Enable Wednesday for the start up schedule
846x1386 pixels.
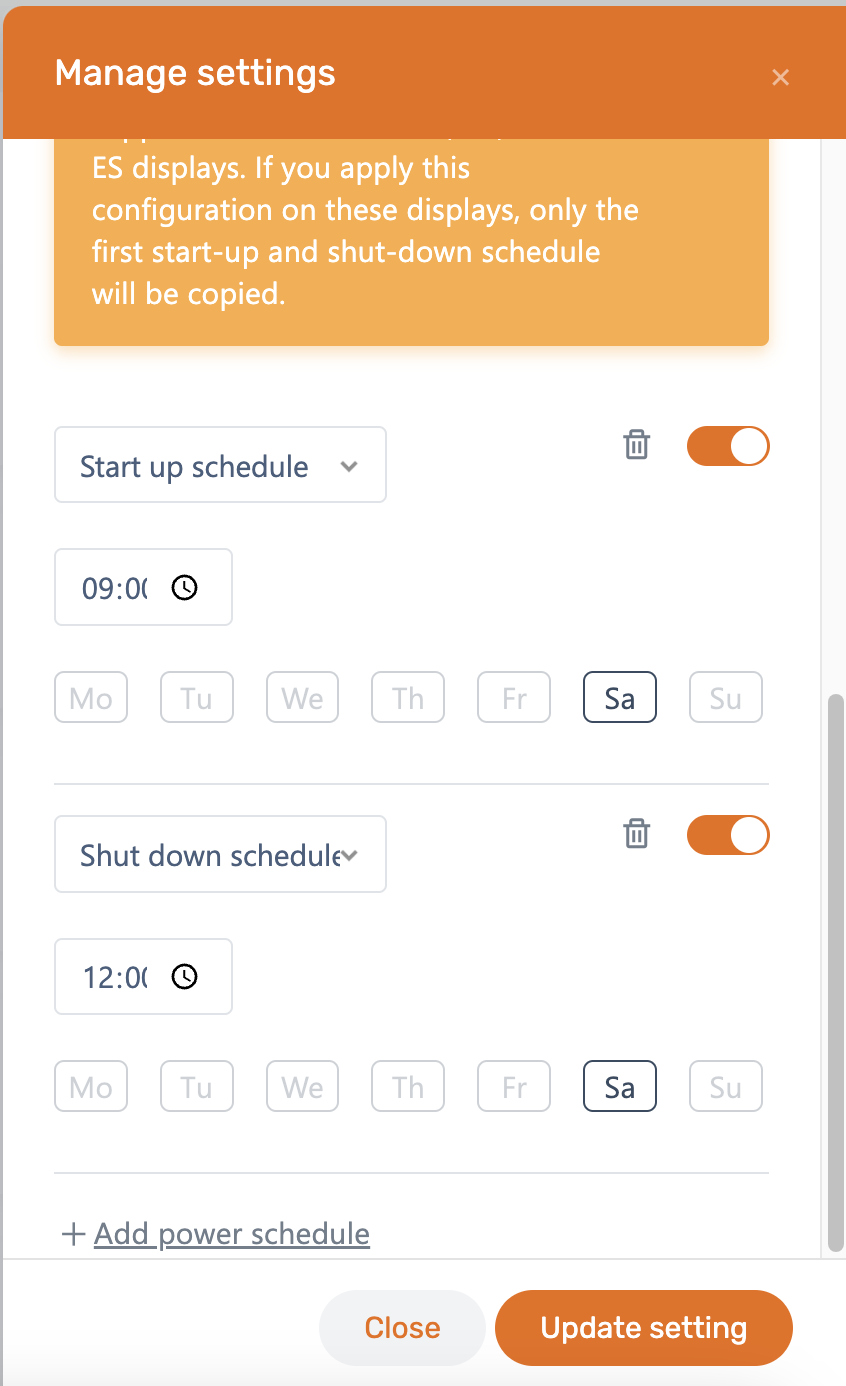tap(303, 697)
